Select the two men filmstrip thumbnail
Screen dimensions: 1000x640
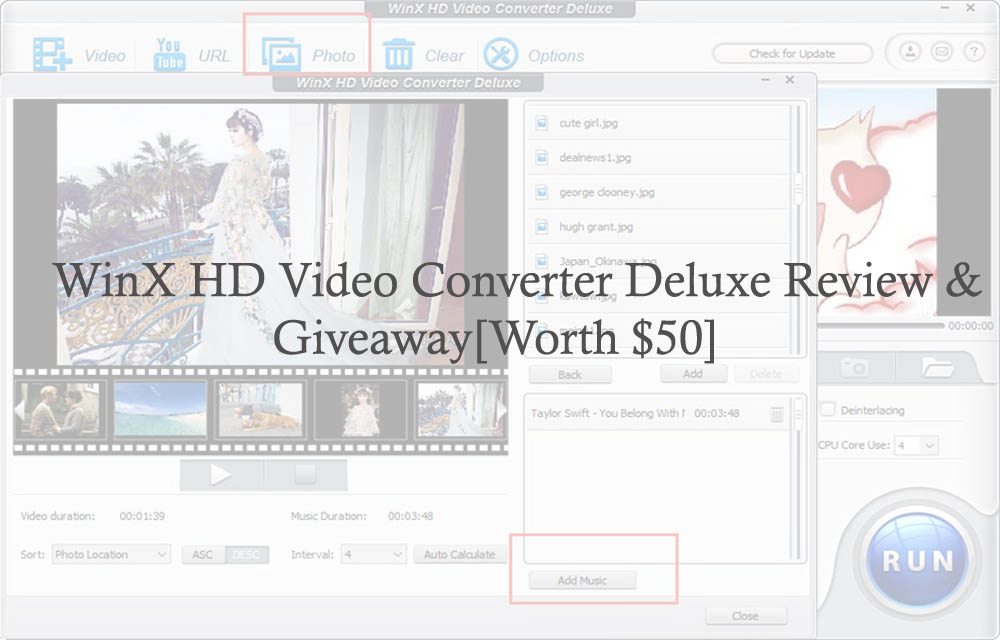[60, 410]
